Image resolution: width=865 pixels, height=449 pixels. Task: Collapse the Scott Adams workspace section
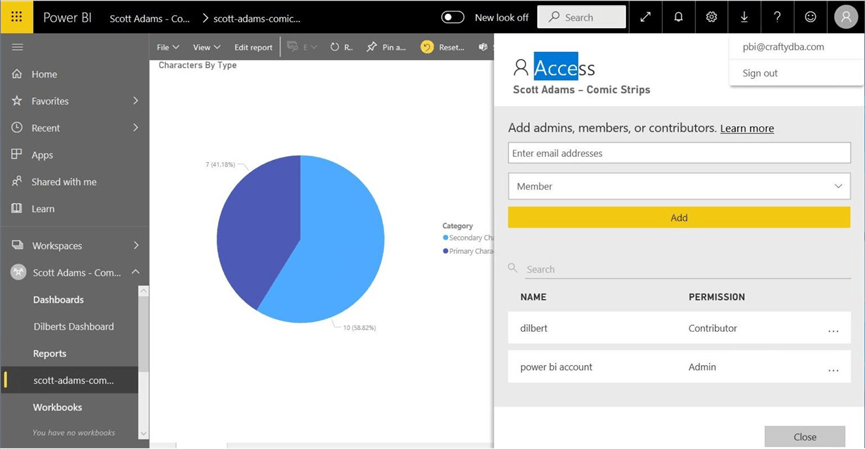136,272
